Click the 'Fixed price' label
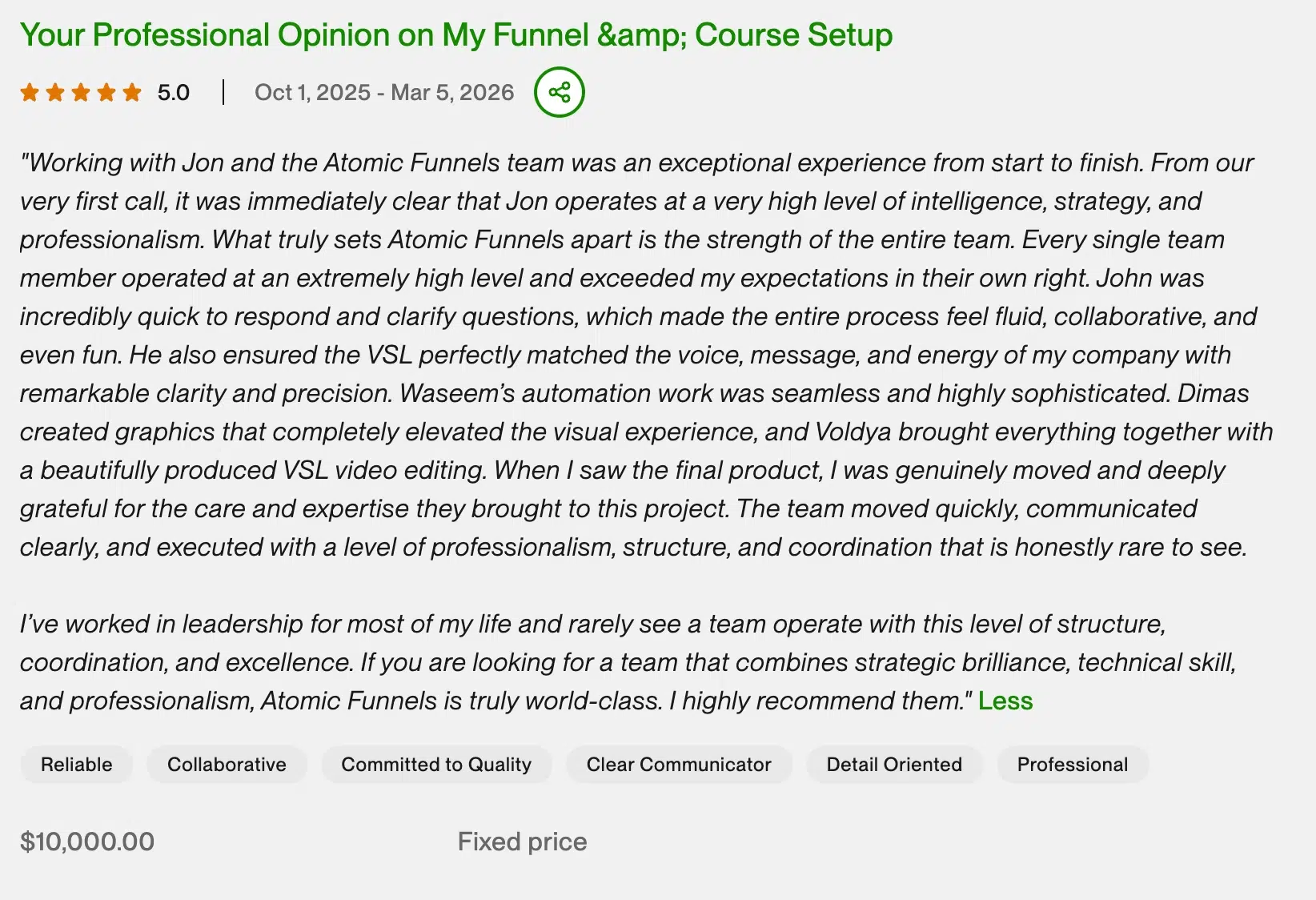Screen dimensions: 1316x900 [x=521, y=842]
